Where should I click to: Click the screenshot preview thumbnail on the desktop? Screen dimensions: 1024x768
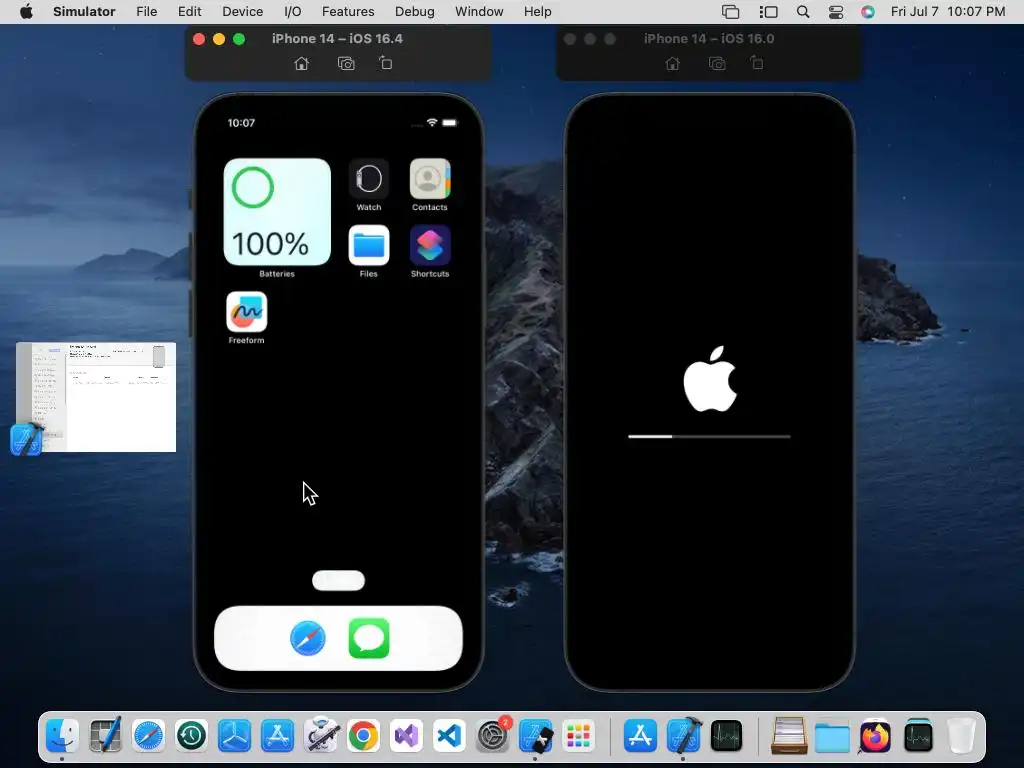click(96, 397)
